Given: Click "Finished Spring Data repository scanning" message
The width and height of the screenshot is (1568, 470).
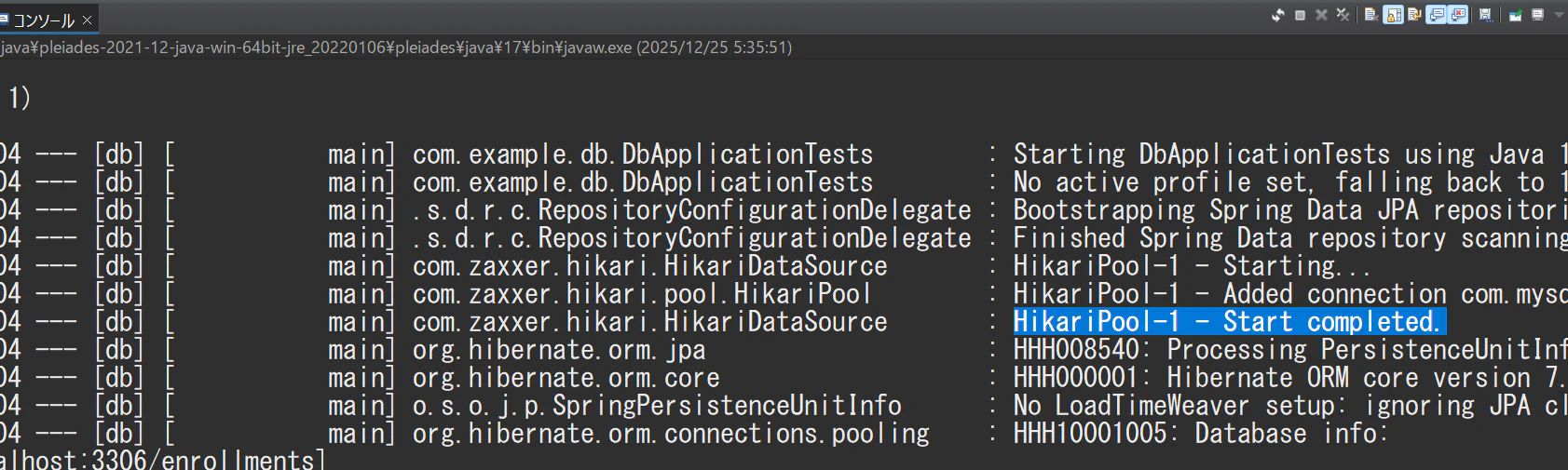Looking at the screenshot, I should pyautogui.click(x=1289, y=238).
